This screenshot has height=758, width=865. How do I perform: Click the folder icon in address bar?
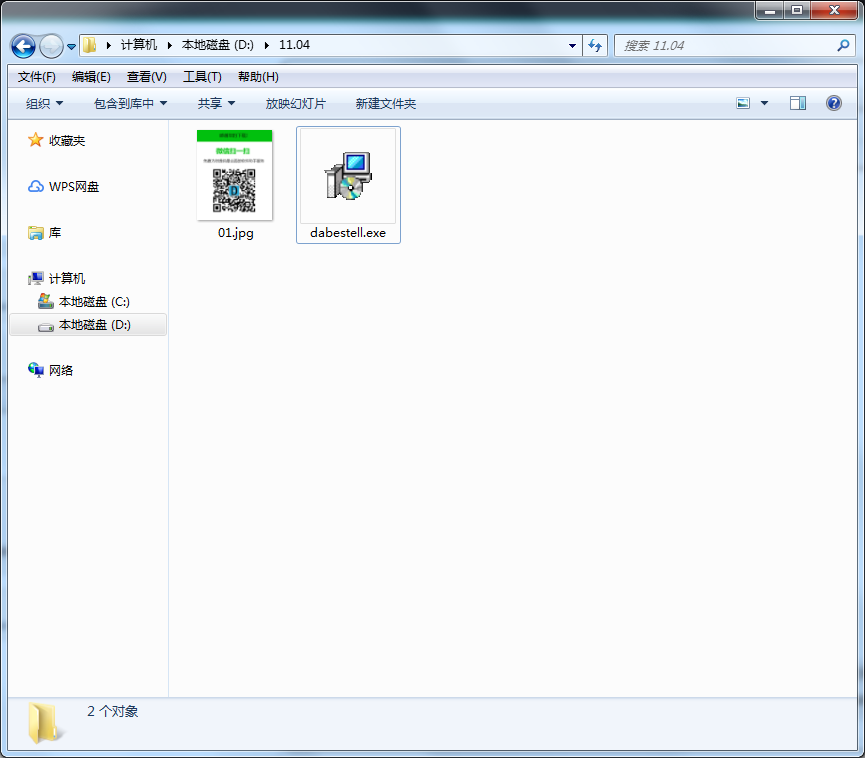pyautogui.click(x=90, y=45)
